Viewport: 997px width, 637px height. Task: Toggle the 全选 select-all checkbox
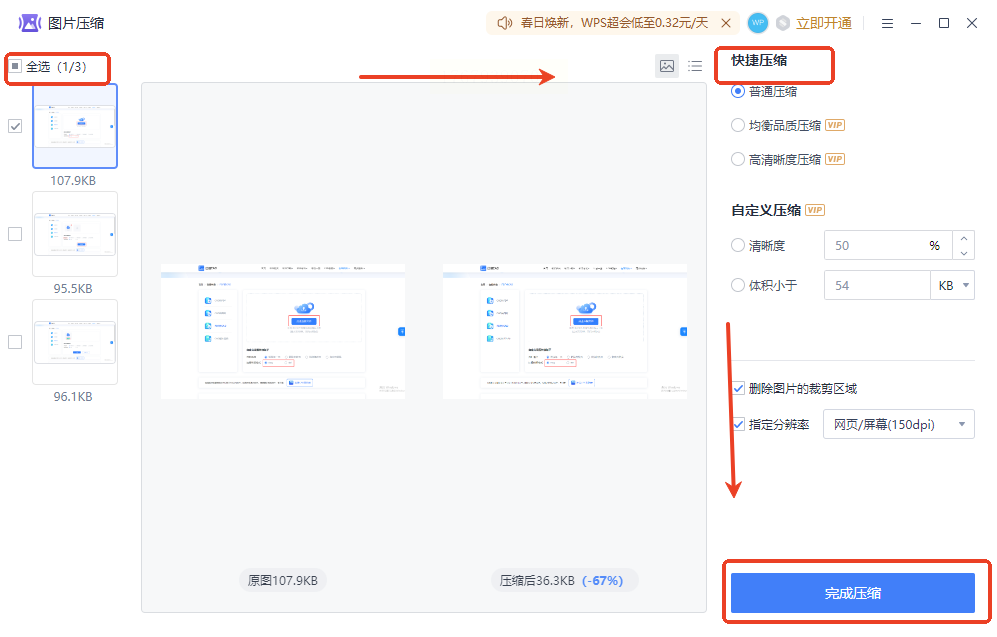click(15, 66)
